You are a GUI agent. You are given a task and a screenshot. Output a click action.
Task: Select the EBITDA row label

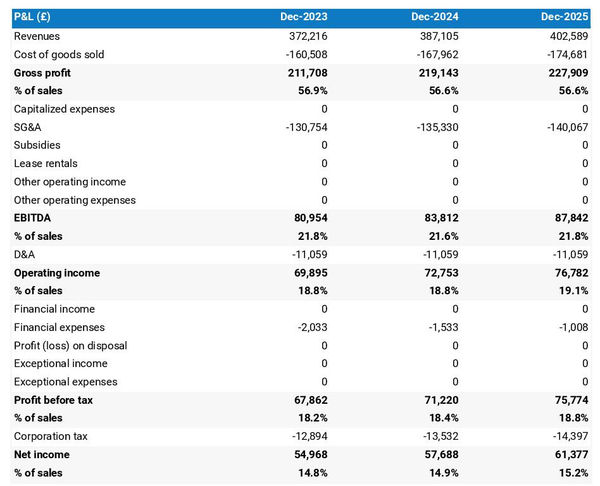click(x=34, y=218)
